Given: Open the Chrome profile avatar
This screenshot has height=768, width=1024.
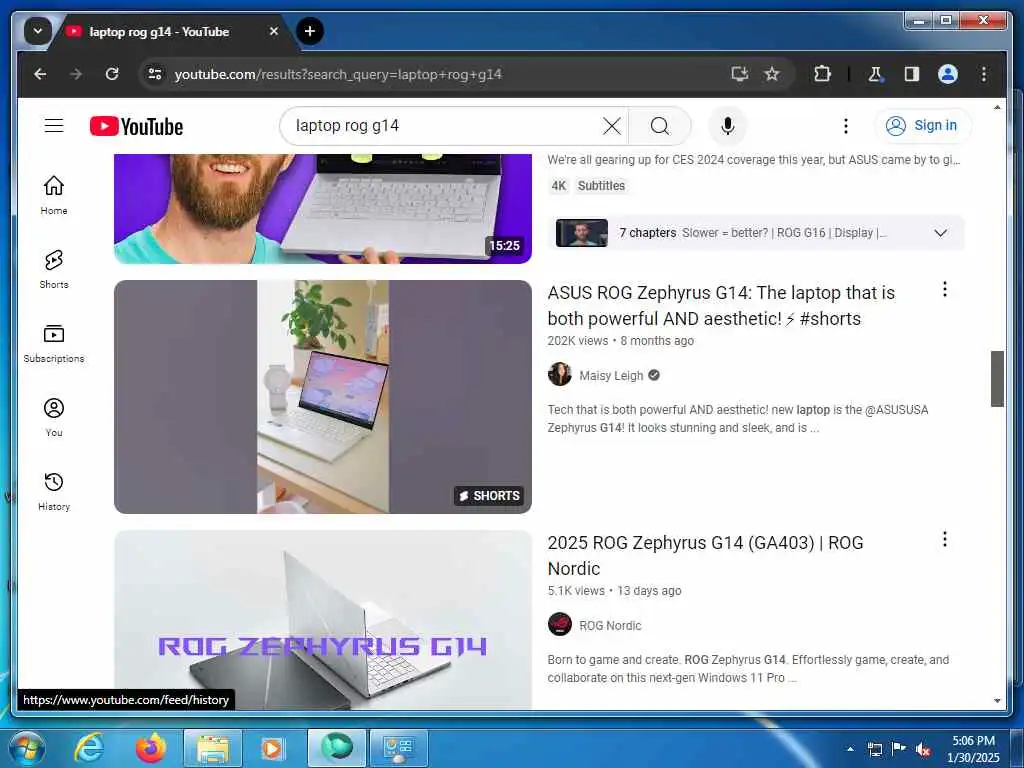Looking at the screenshot, I should (948, 74).
